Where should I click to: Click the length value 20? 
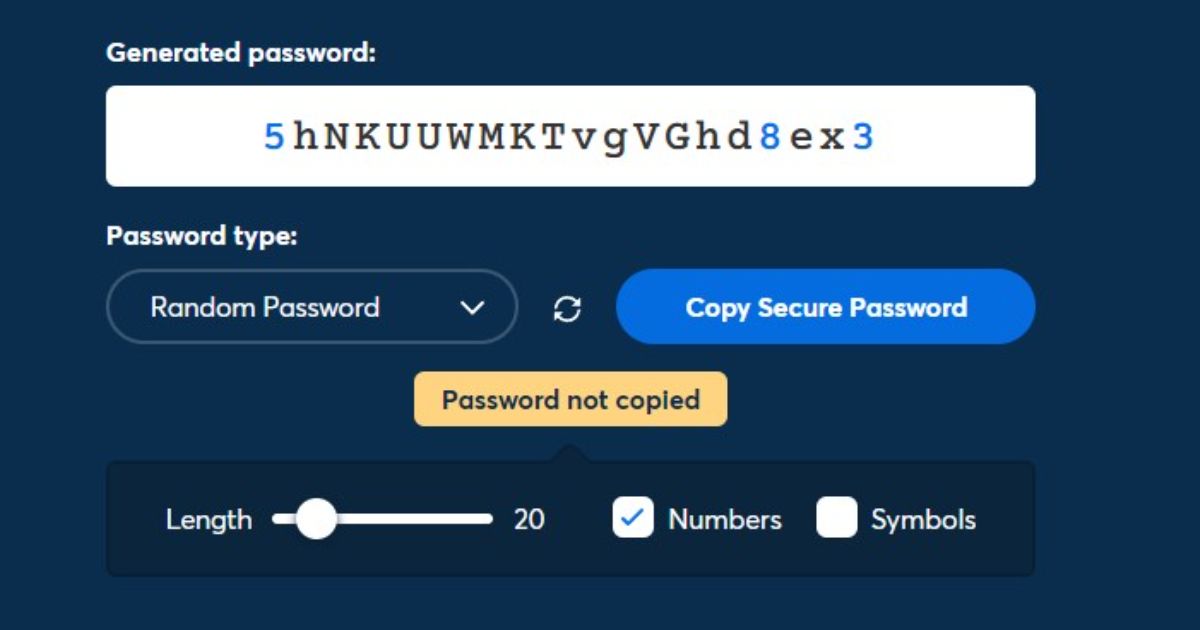point(529,520)
